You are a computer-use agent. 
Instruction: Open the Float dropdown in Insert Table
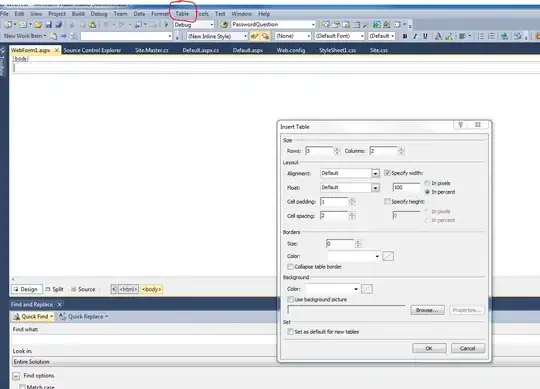(375, 188)
